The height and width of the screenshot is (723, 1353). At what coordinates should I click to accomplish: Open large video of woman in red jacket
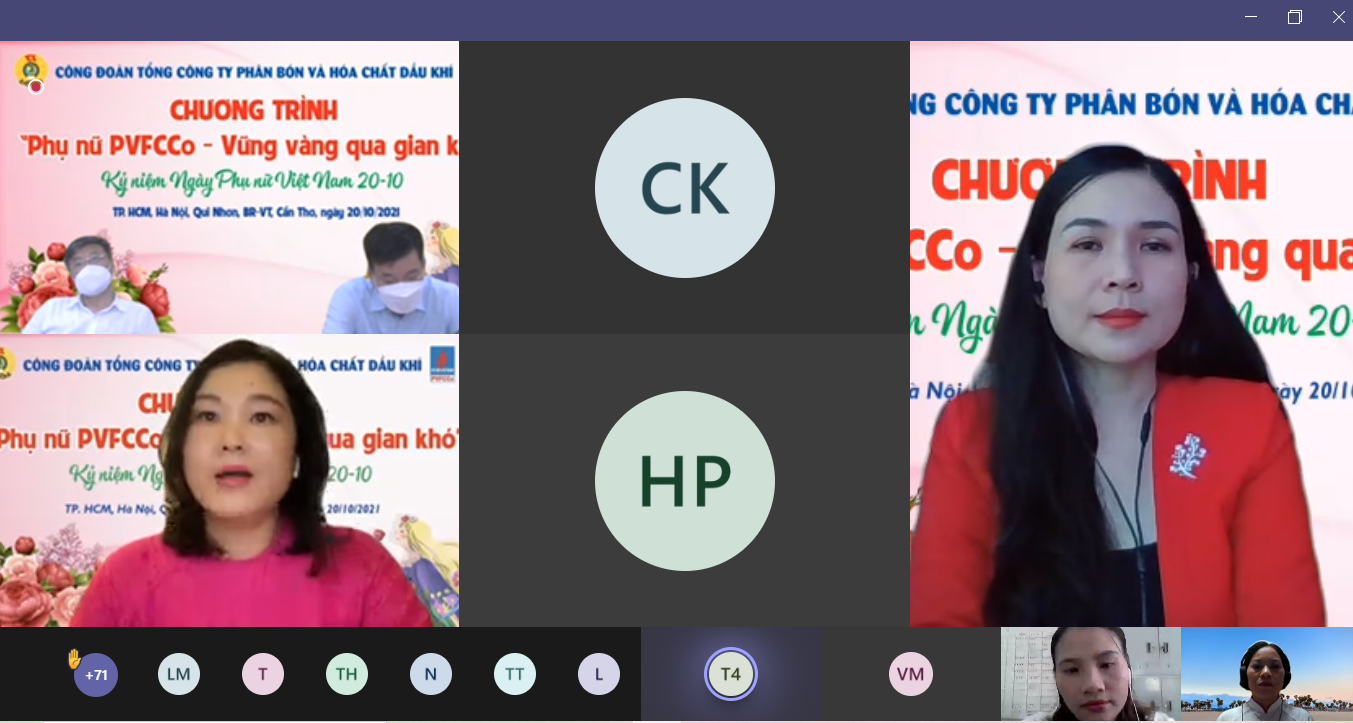coord(1131,334)
